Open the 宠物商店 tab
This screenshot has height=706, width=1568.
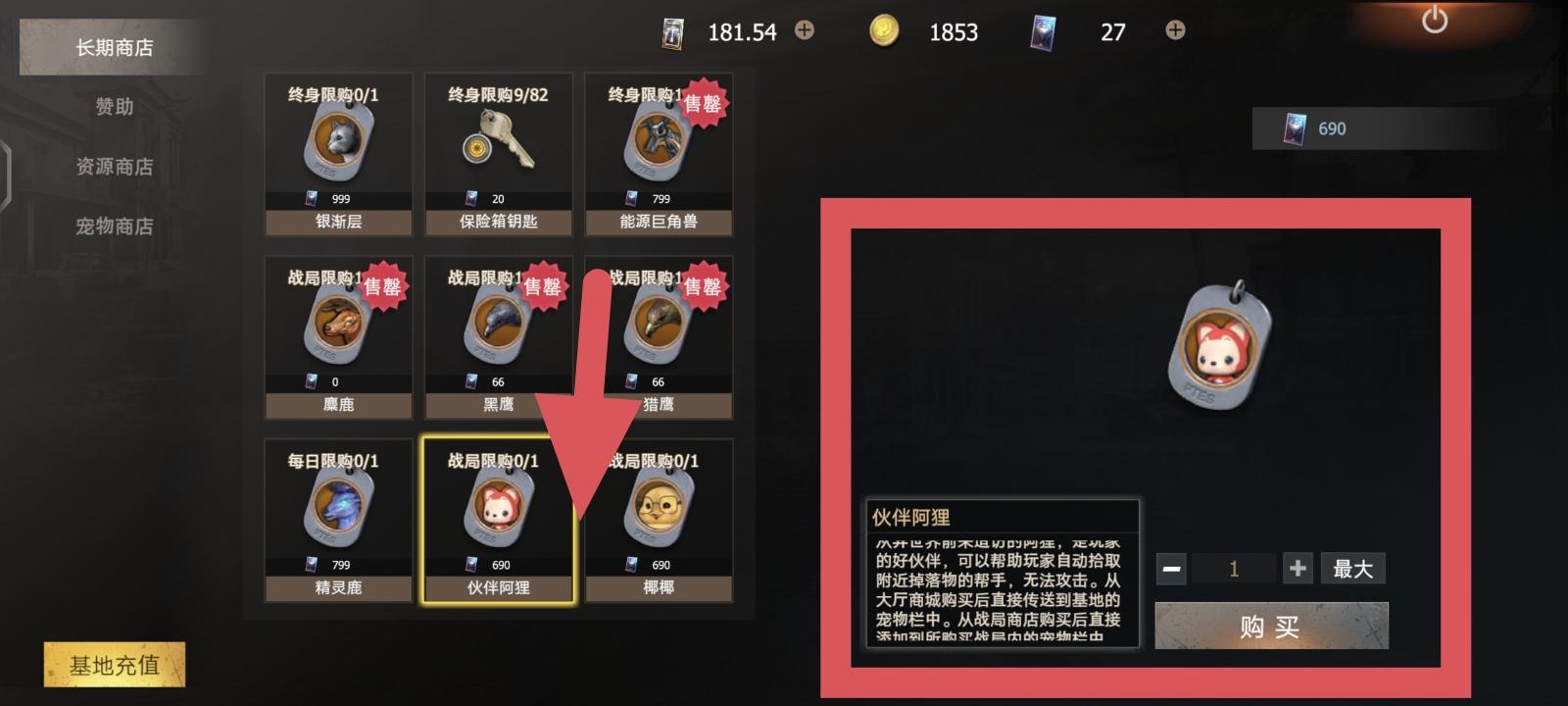tap(115, 227)
